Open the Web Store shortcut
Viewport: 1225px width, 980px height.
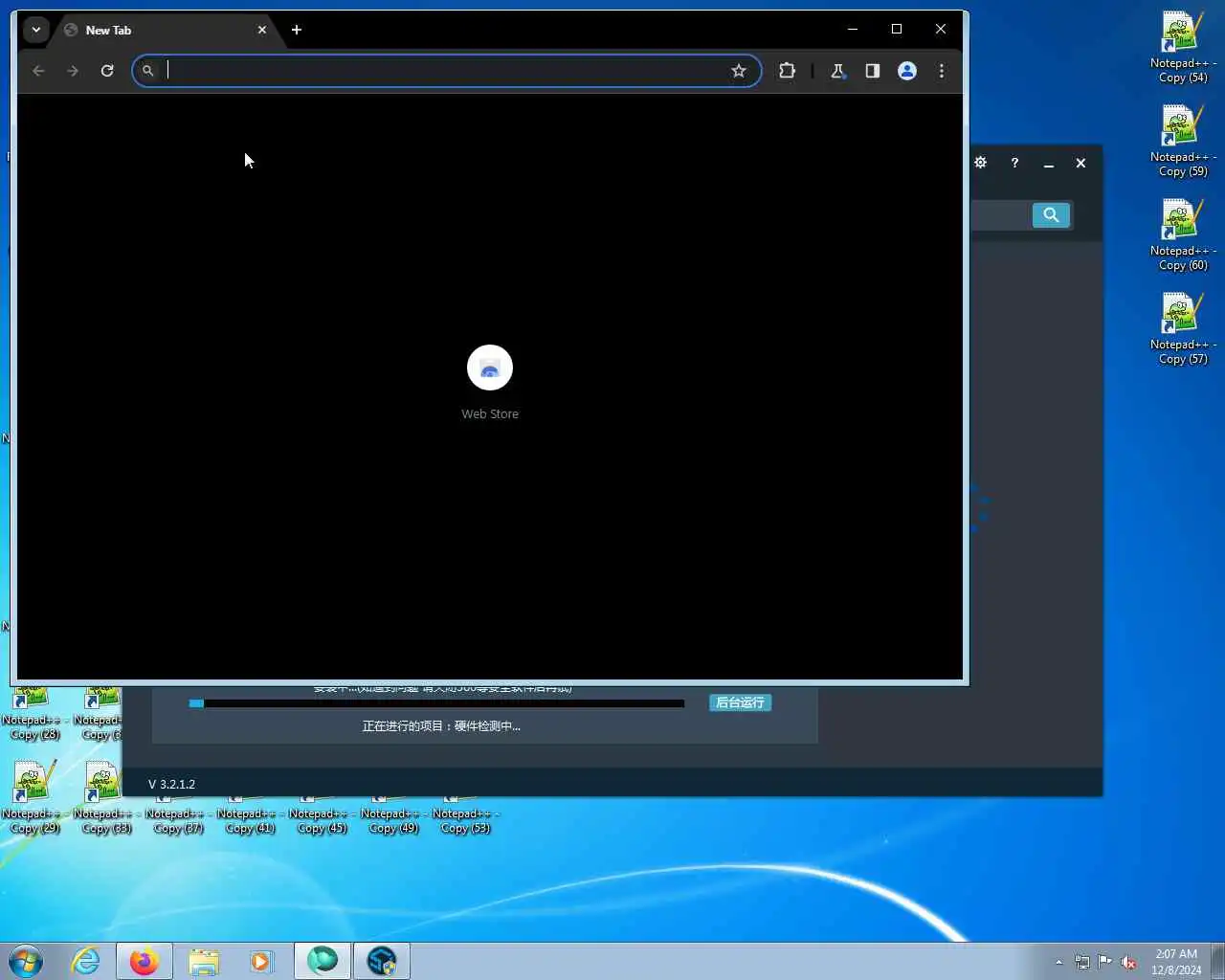tap(490, 382)
